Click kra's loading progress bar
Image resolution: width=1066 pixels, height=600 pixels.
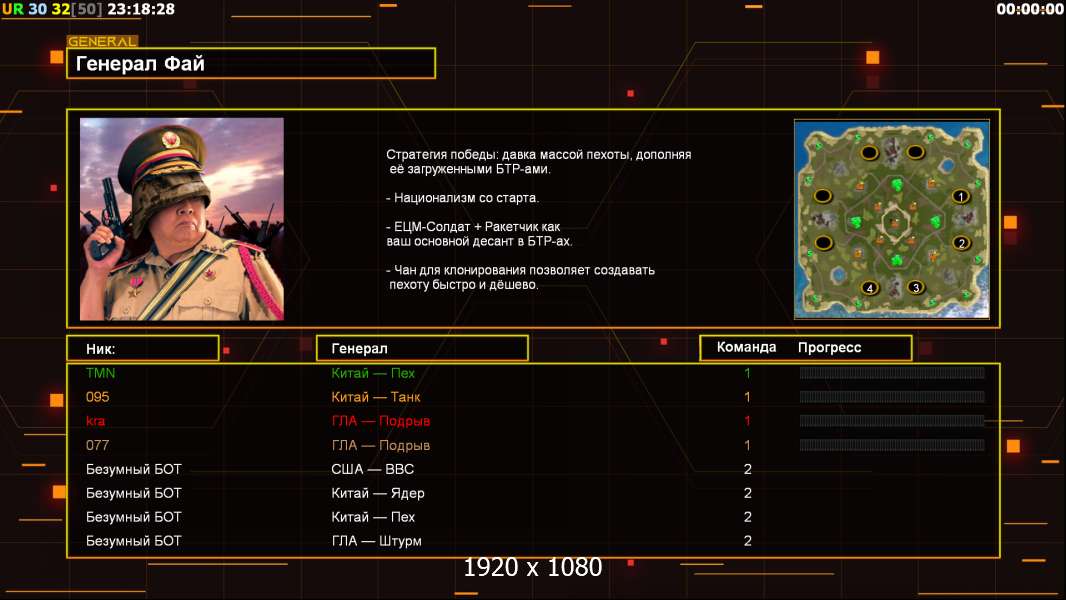(892, 421)
